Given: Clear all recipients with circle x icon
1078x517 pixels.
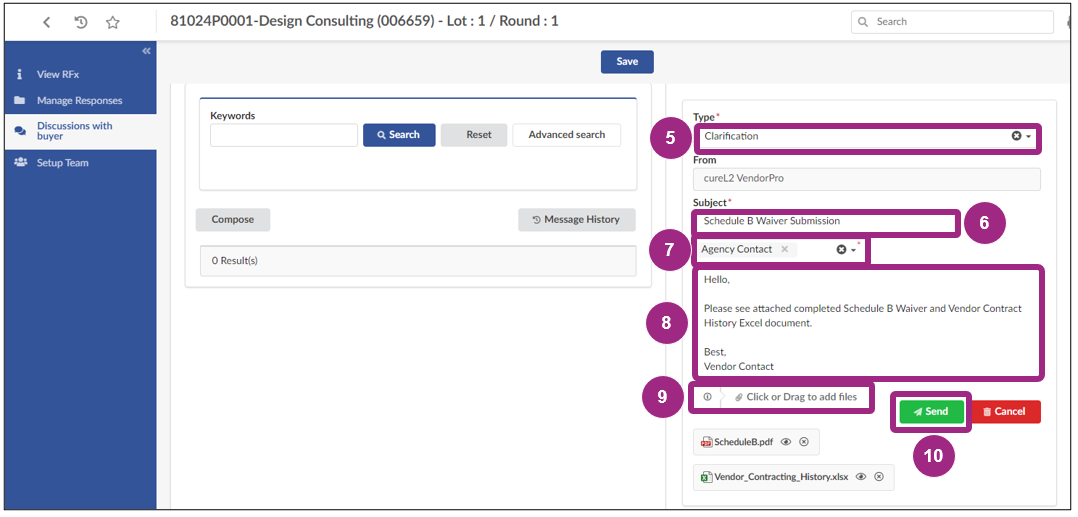Looking at the screenshot, I should [841, 250].
